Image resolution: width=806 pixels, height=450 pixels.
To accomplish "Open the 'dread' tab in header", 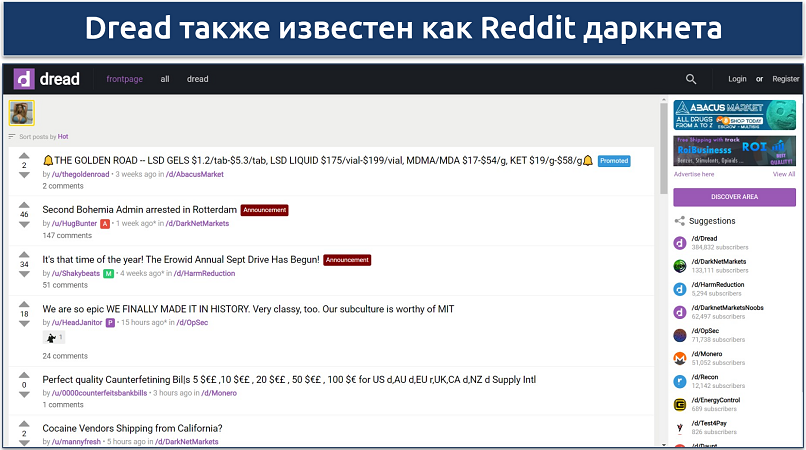I will coord(198,79).
